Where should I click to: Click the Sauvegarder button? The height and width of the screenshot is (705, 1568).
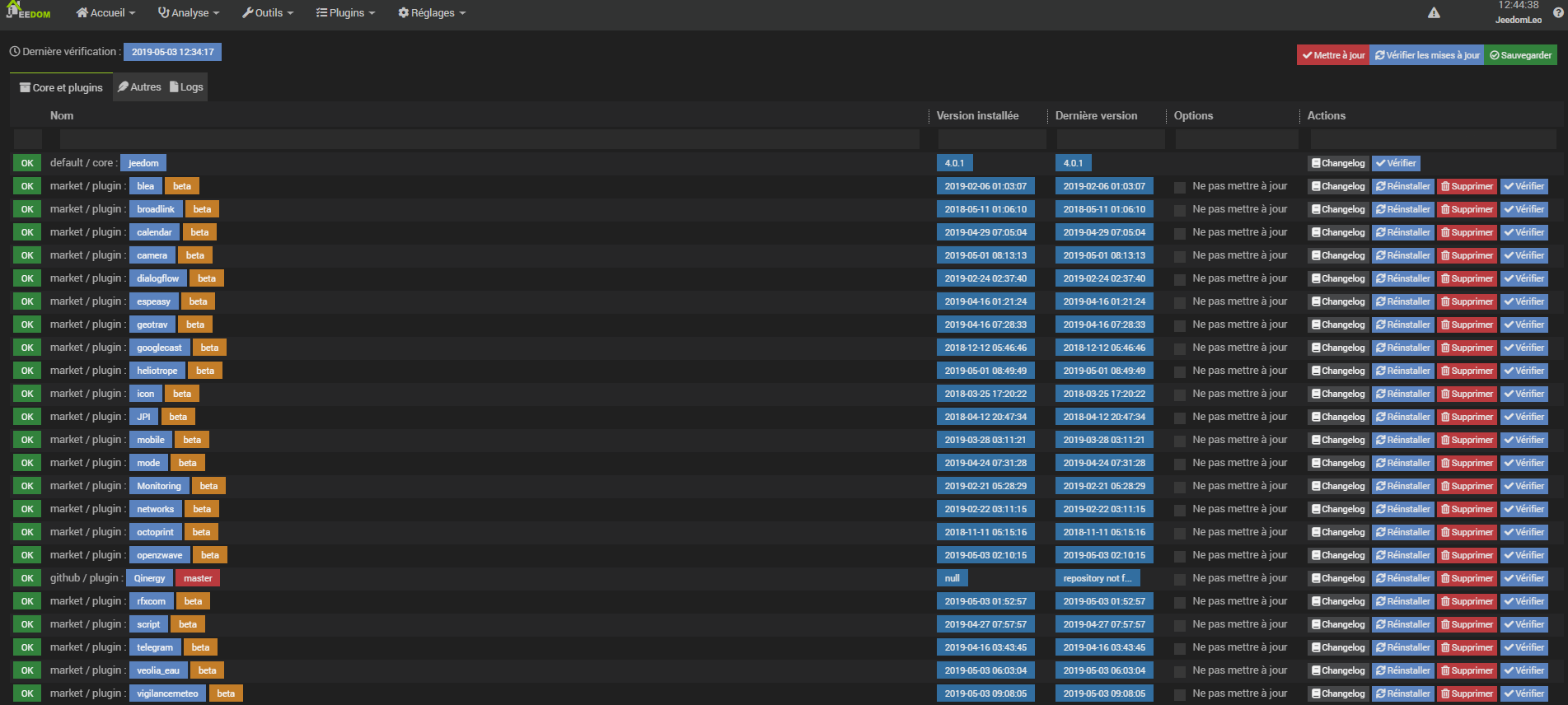pyautogui.click(x=1521, y=55)
